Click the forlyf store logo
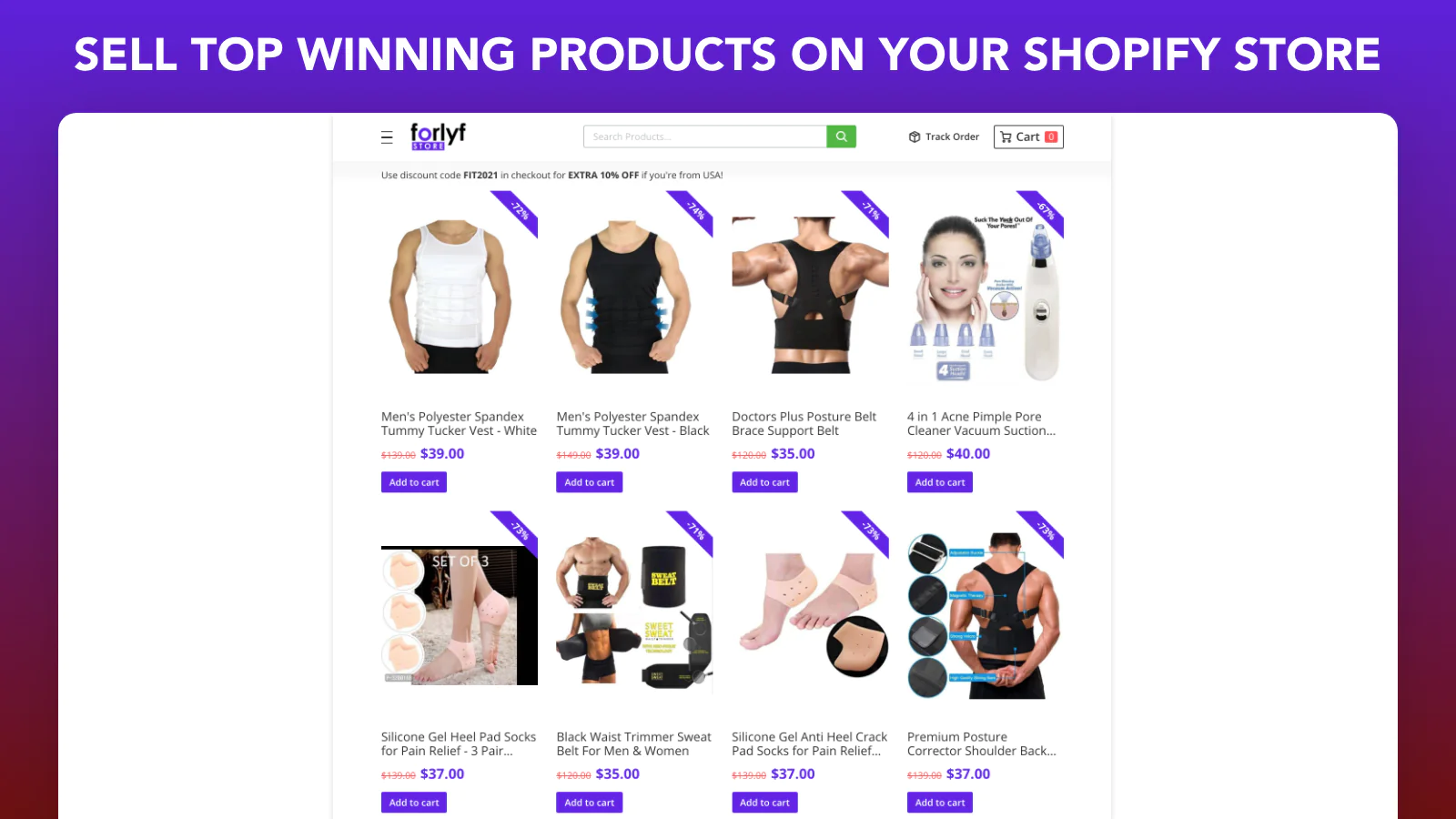 (438, 136)
